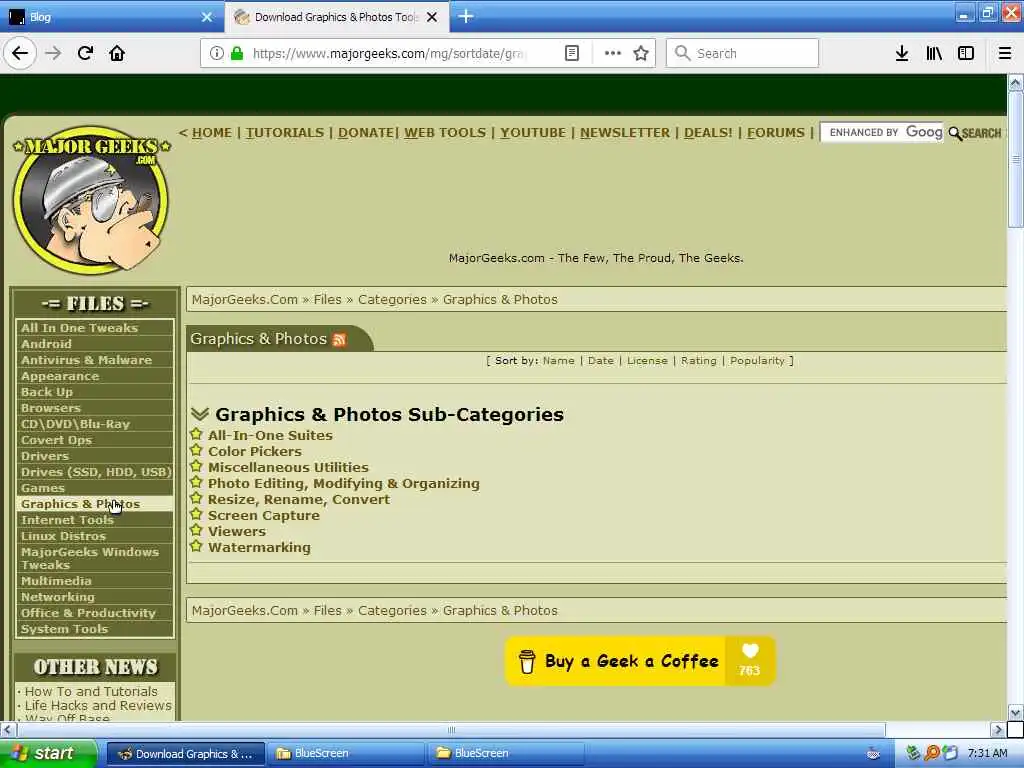Image resolution: width=1024 pixels, height=768 pixels.
Task: Click the horizontal scrollbar right arrow
Action: tap(997, 729)
